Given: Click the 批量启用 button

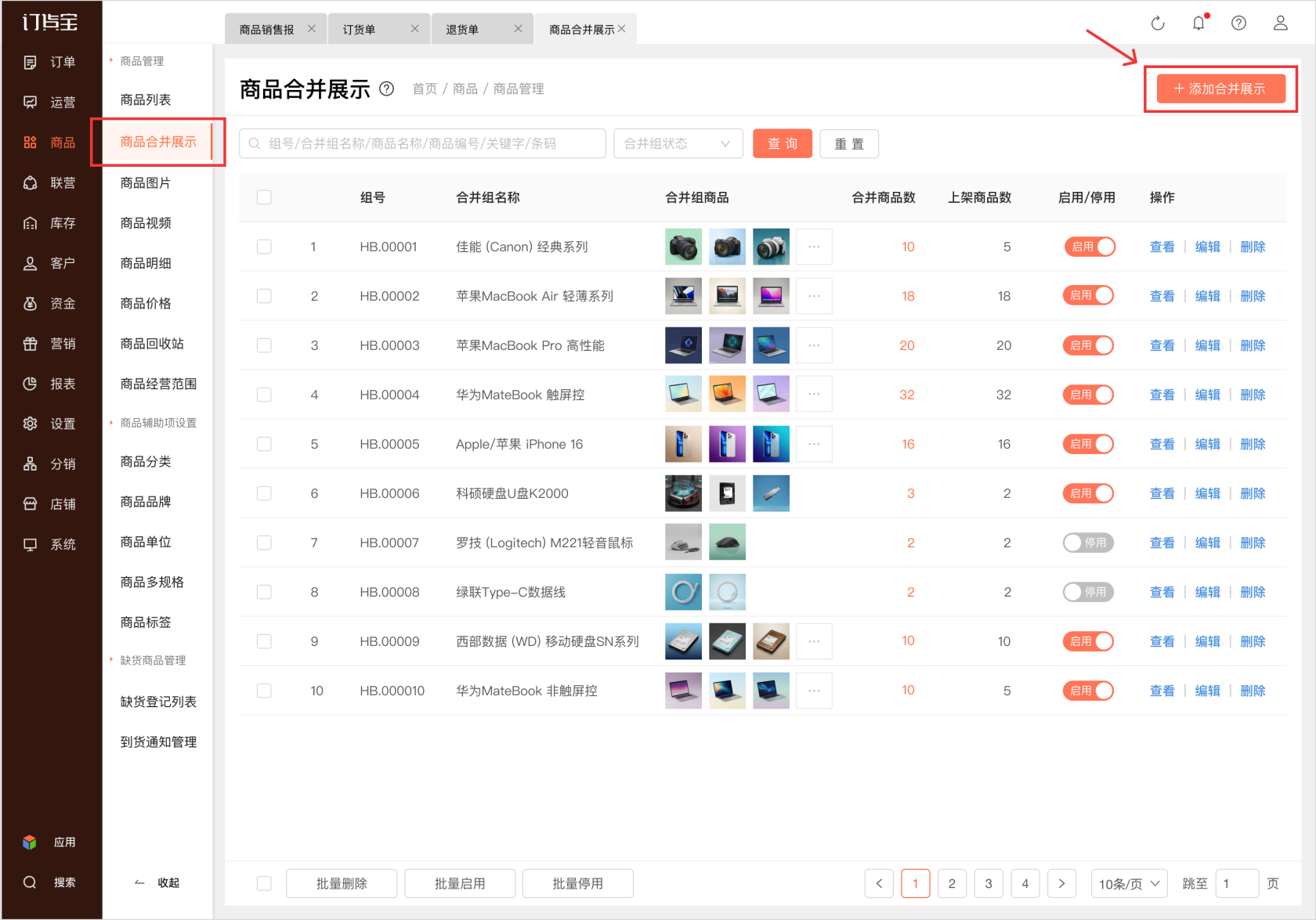Looking at the screenshot, I should pos(460,883).
